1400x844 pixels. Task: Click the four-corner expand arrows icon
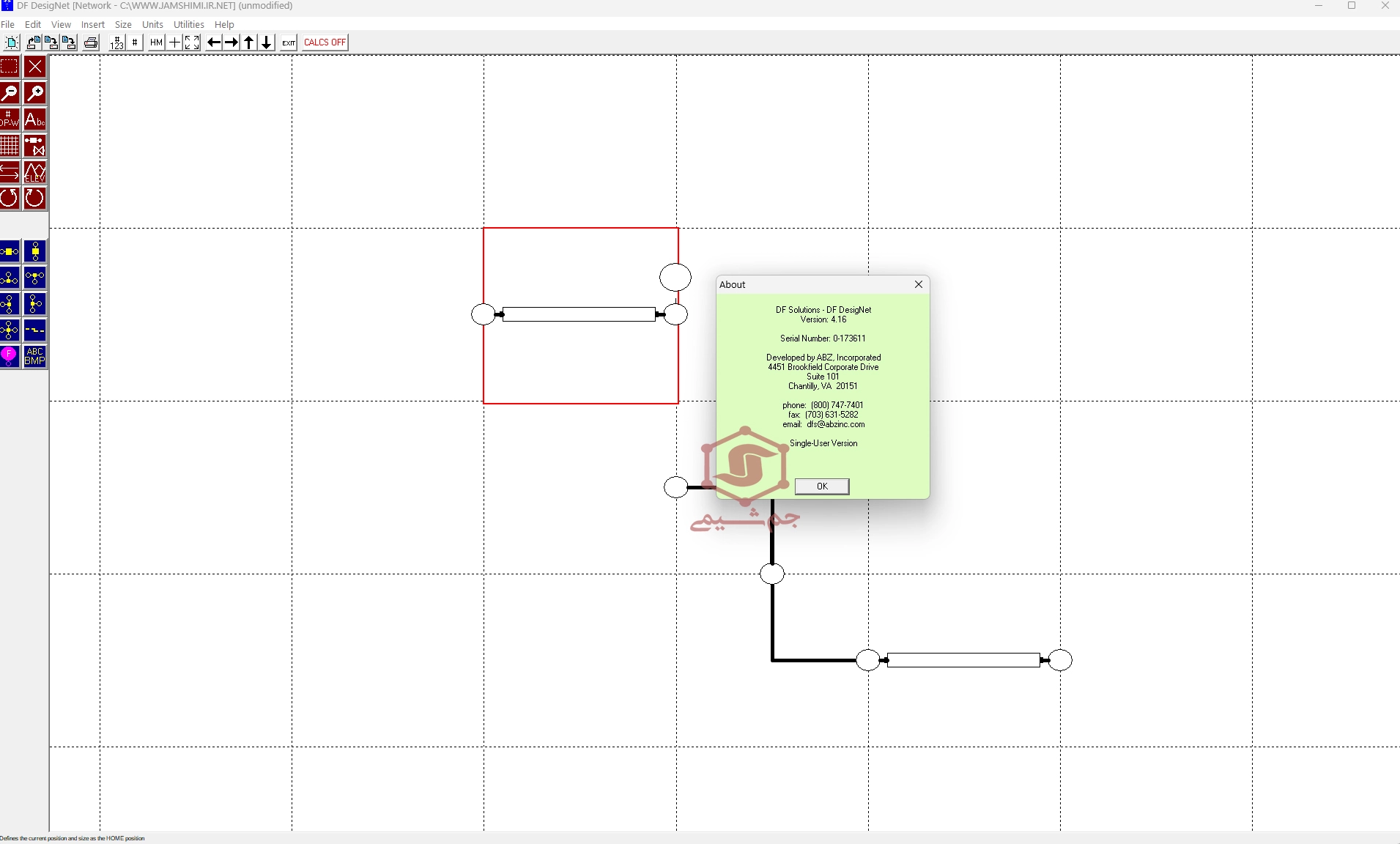[x=192, y=42]
